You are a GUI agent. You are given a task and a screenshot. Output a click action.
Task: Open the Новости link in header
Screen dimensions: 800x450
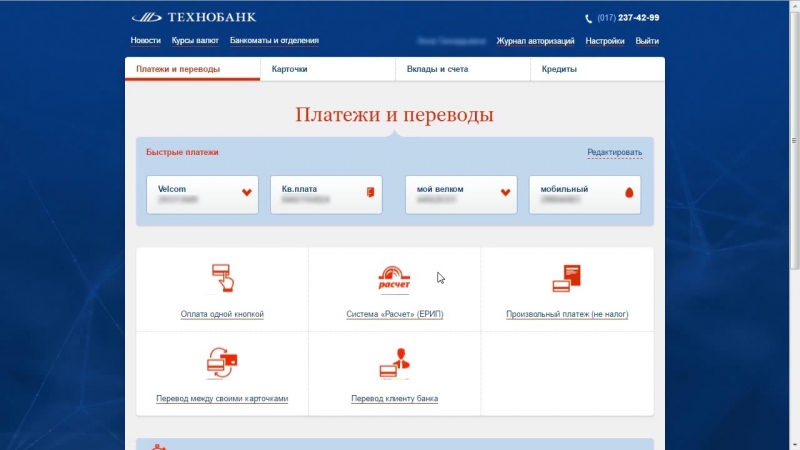pos(145,41)
